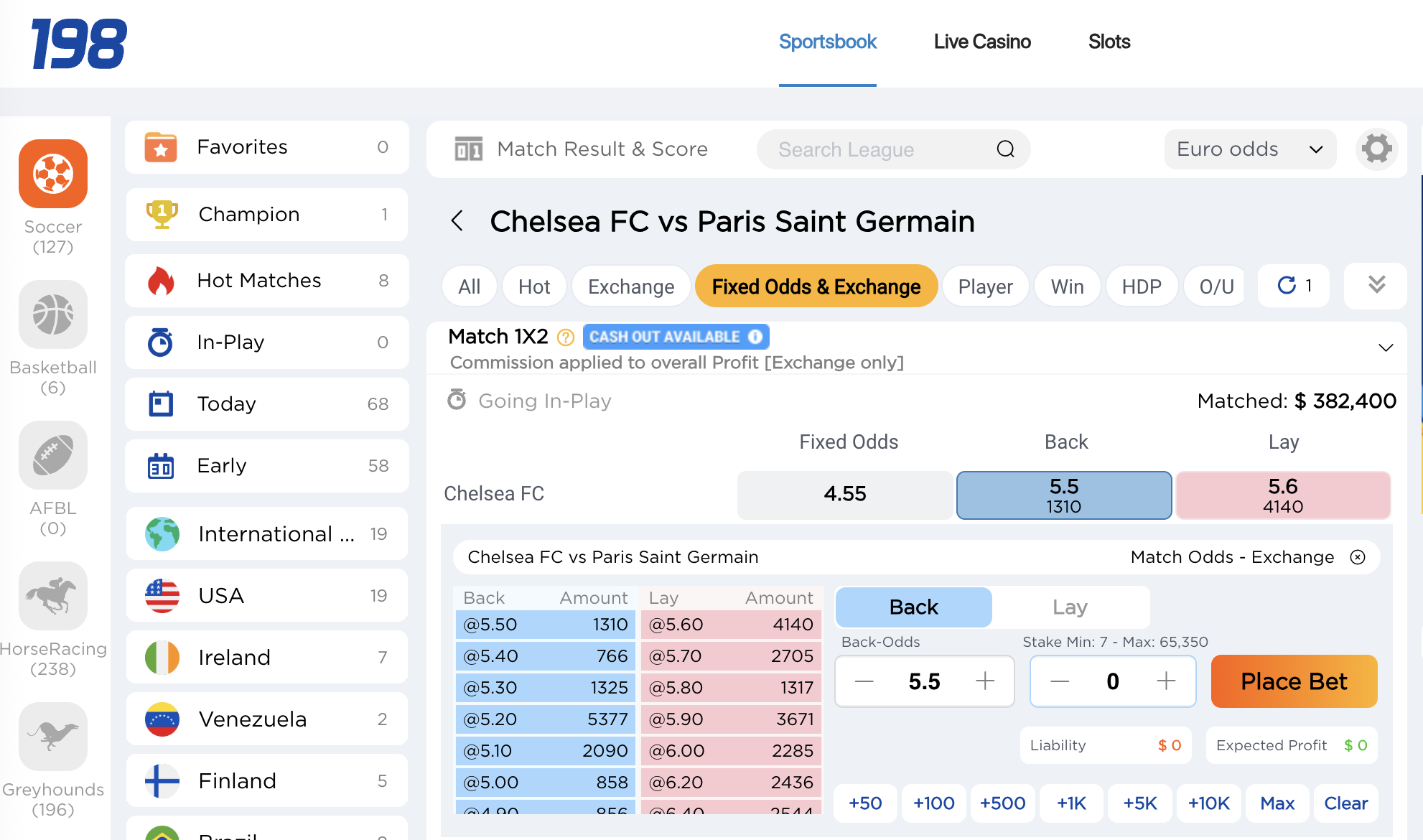Switch to Live Casino tab
The height and width of the screenshot is (840, 1423).
982,42
